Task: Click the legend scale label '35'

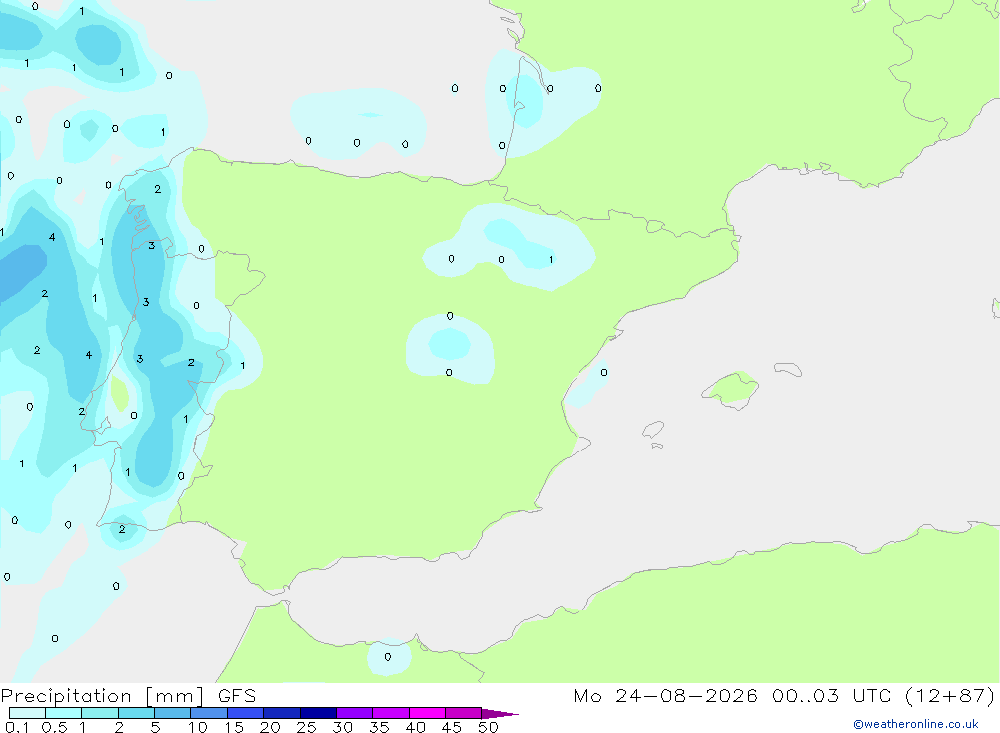Action: pyautogui.click(x=379, y=727)
